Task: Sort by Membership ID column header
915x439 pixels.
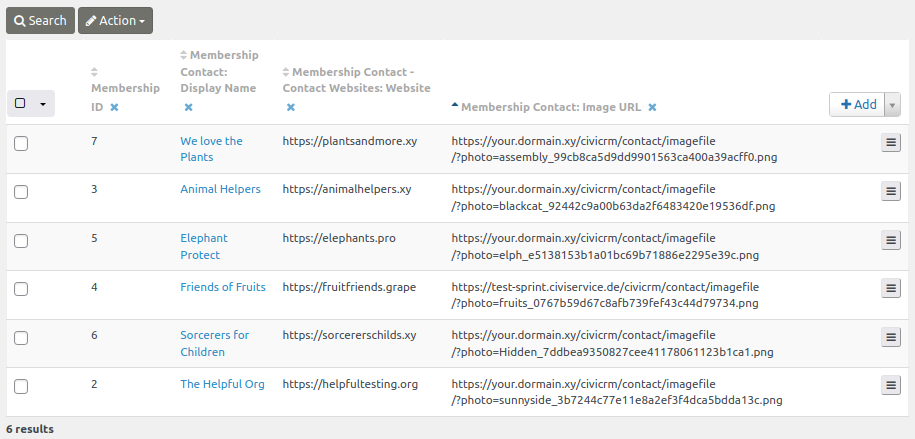Action: 125,88
